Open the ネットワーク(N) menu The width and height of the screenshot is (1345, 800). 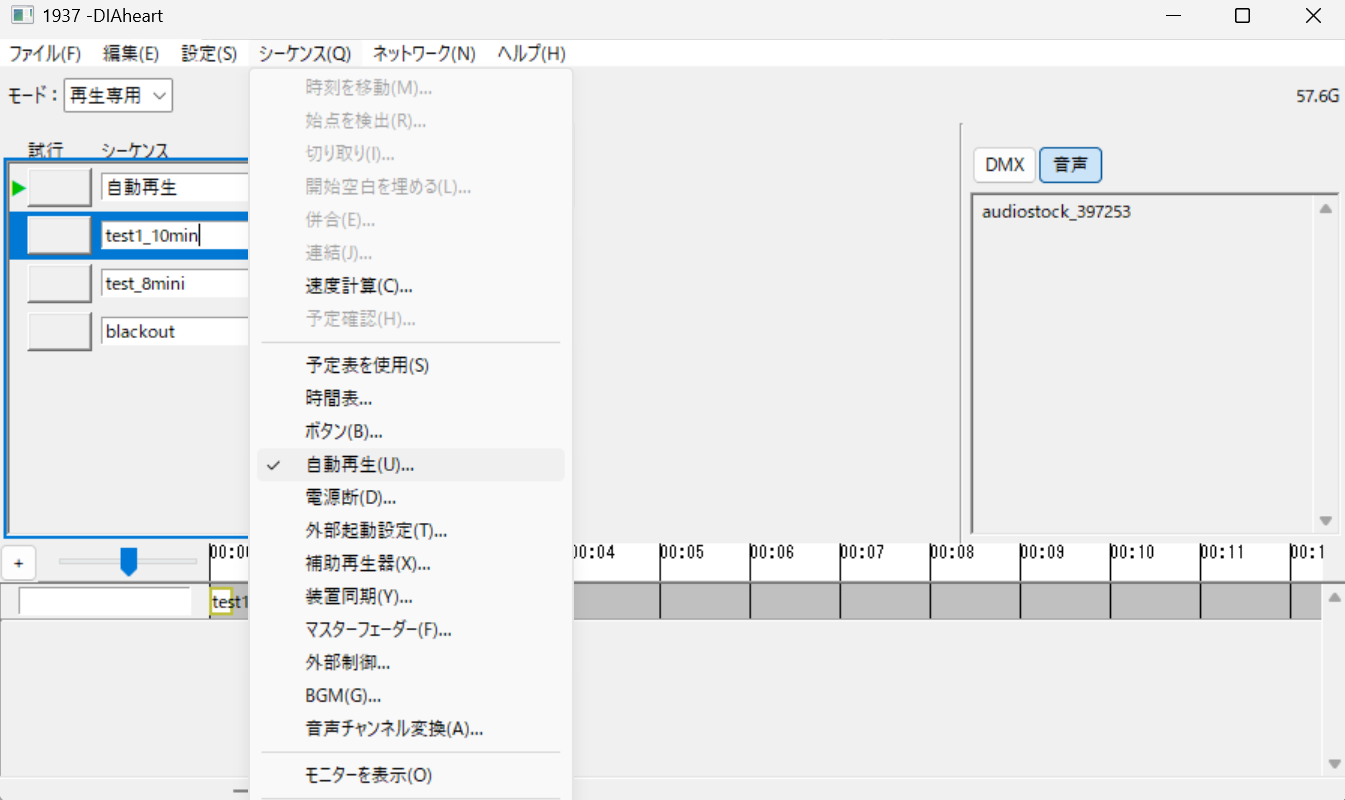click(424, 54)
